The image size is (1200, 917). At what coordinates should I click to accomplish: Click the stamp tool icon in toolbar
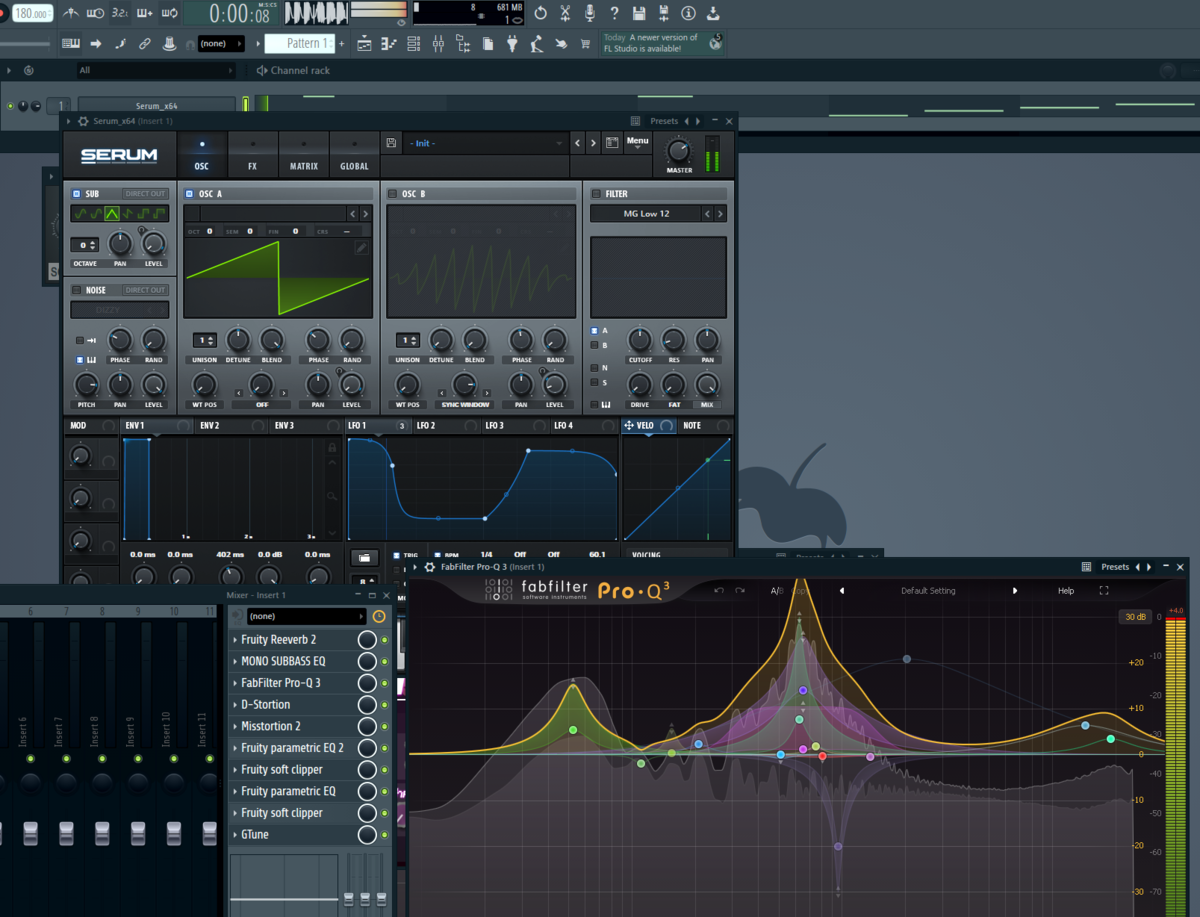click(x=169, y=44)
